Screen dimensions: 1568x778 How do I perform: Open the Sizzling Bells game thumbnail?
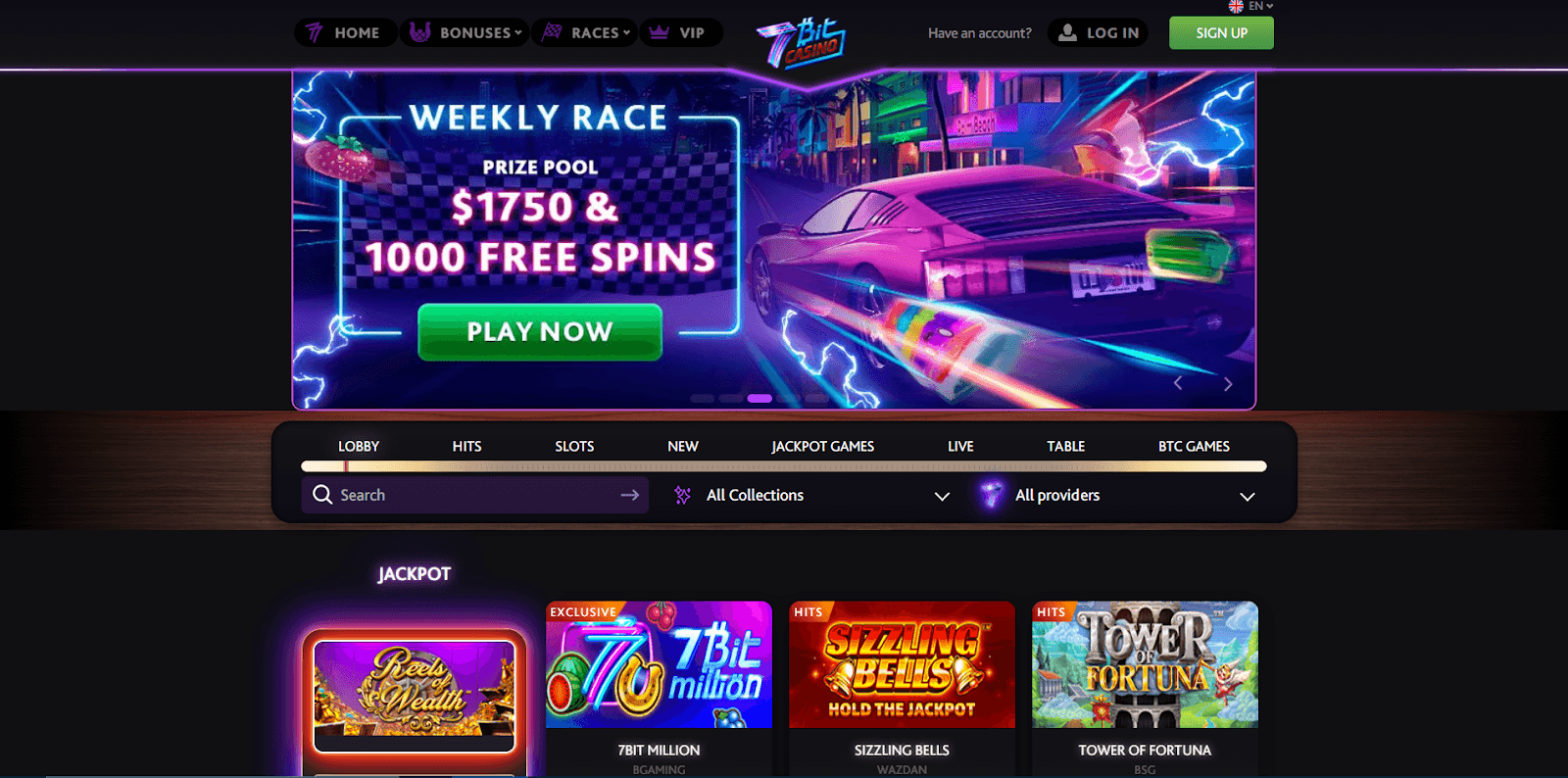tap(902, 664)
